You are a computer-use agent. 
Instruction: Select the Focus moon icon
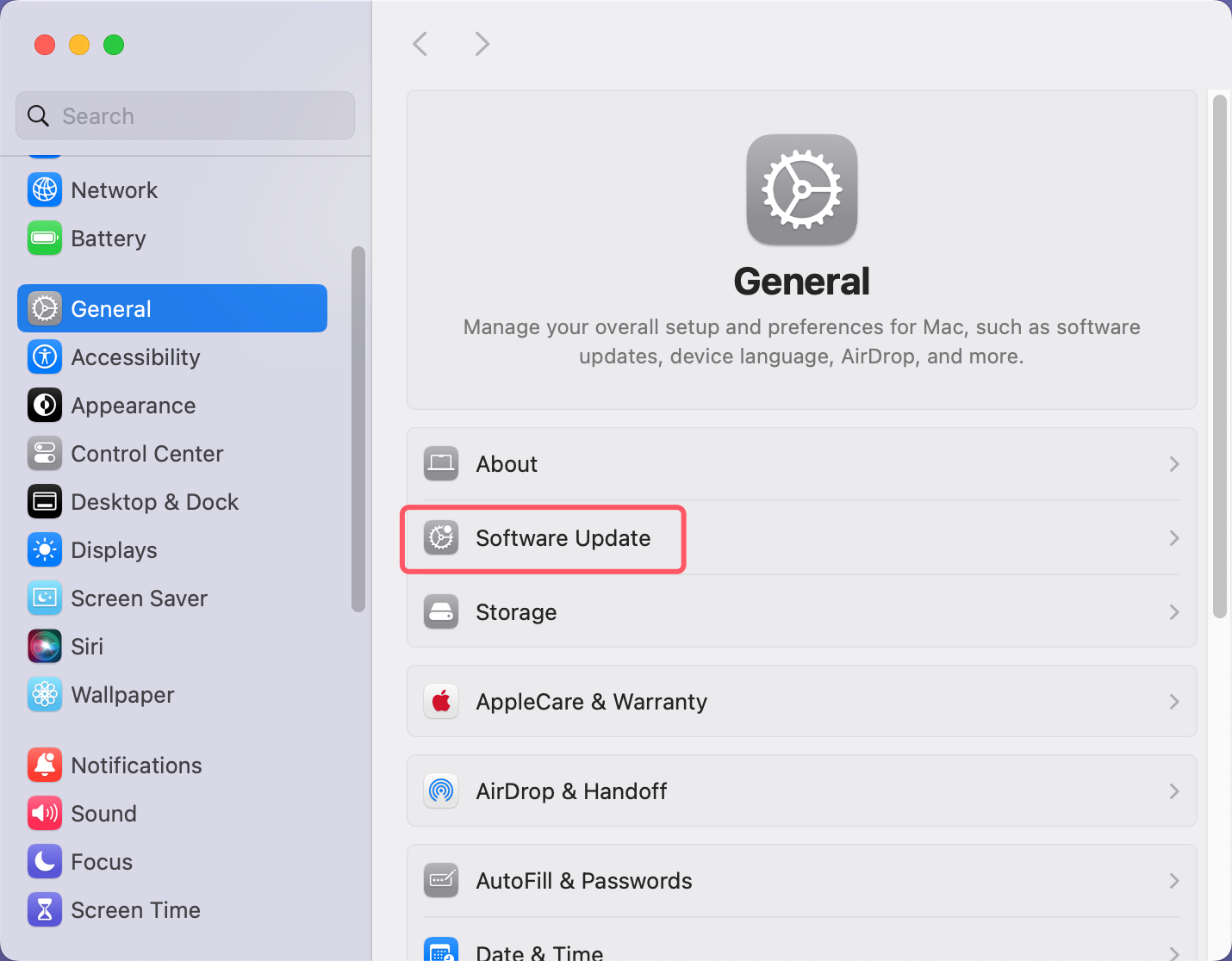click(x=45, y=861)
